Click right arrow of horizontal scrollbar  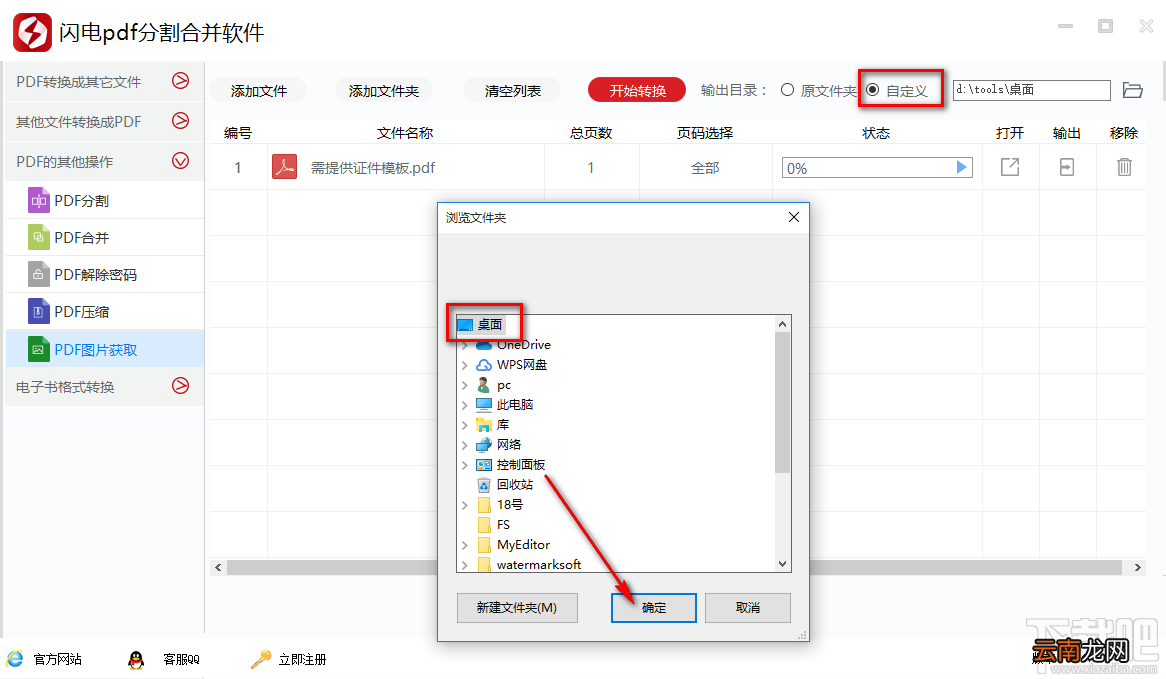click(x=1137, y=567)
